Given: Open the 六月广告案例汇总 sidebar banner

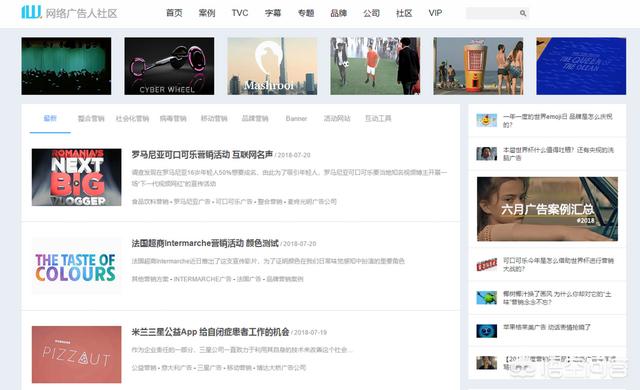Looking at the screenshot, I should click(547, 209).
